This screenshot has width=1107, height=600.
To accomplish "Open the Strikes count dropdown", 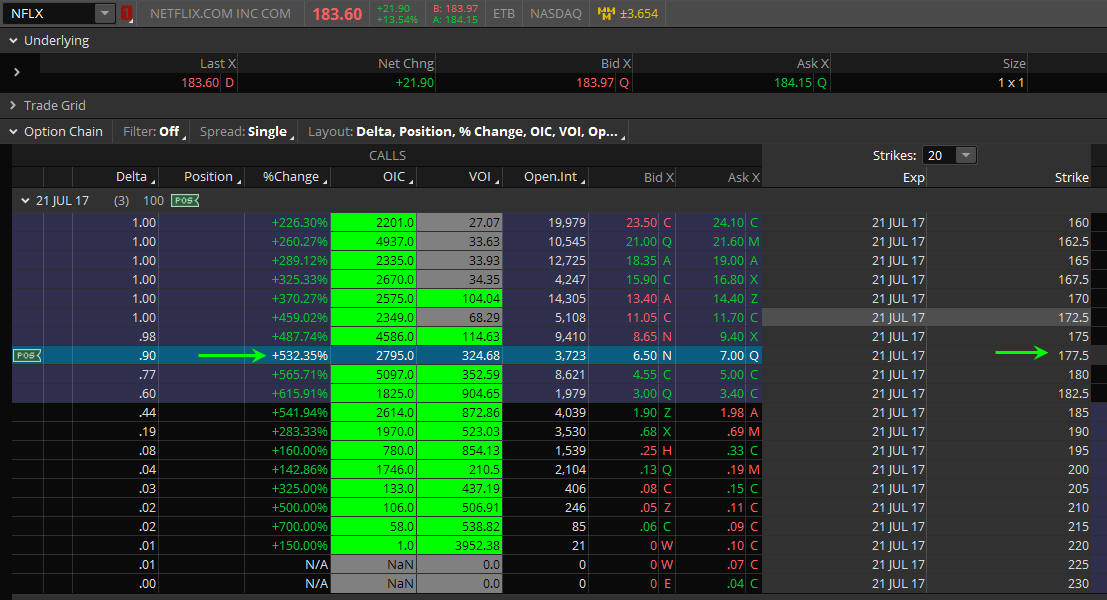I will 965,155.
